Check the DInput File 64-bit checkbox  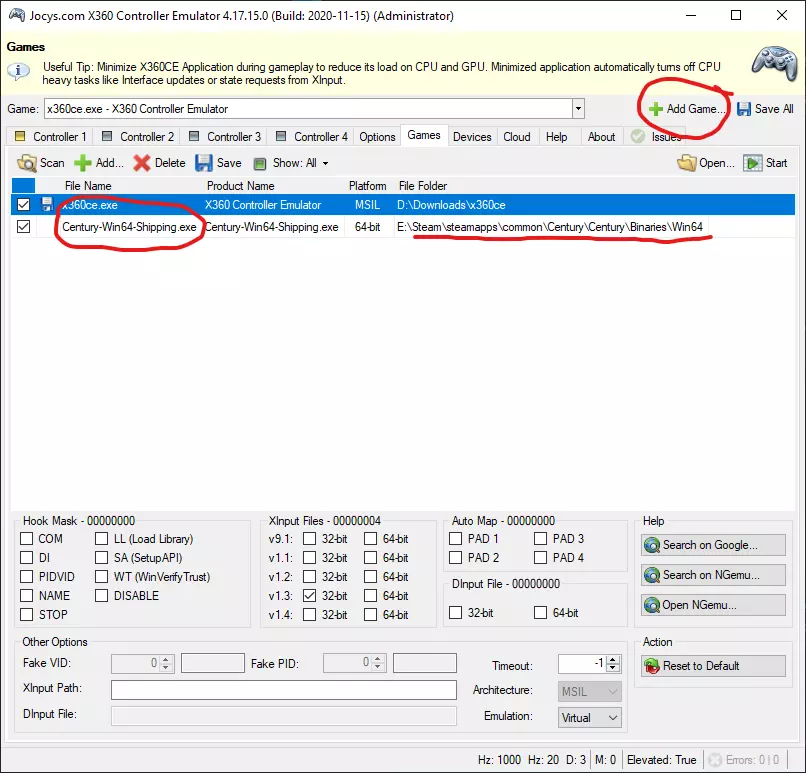[x=540, y=613]
